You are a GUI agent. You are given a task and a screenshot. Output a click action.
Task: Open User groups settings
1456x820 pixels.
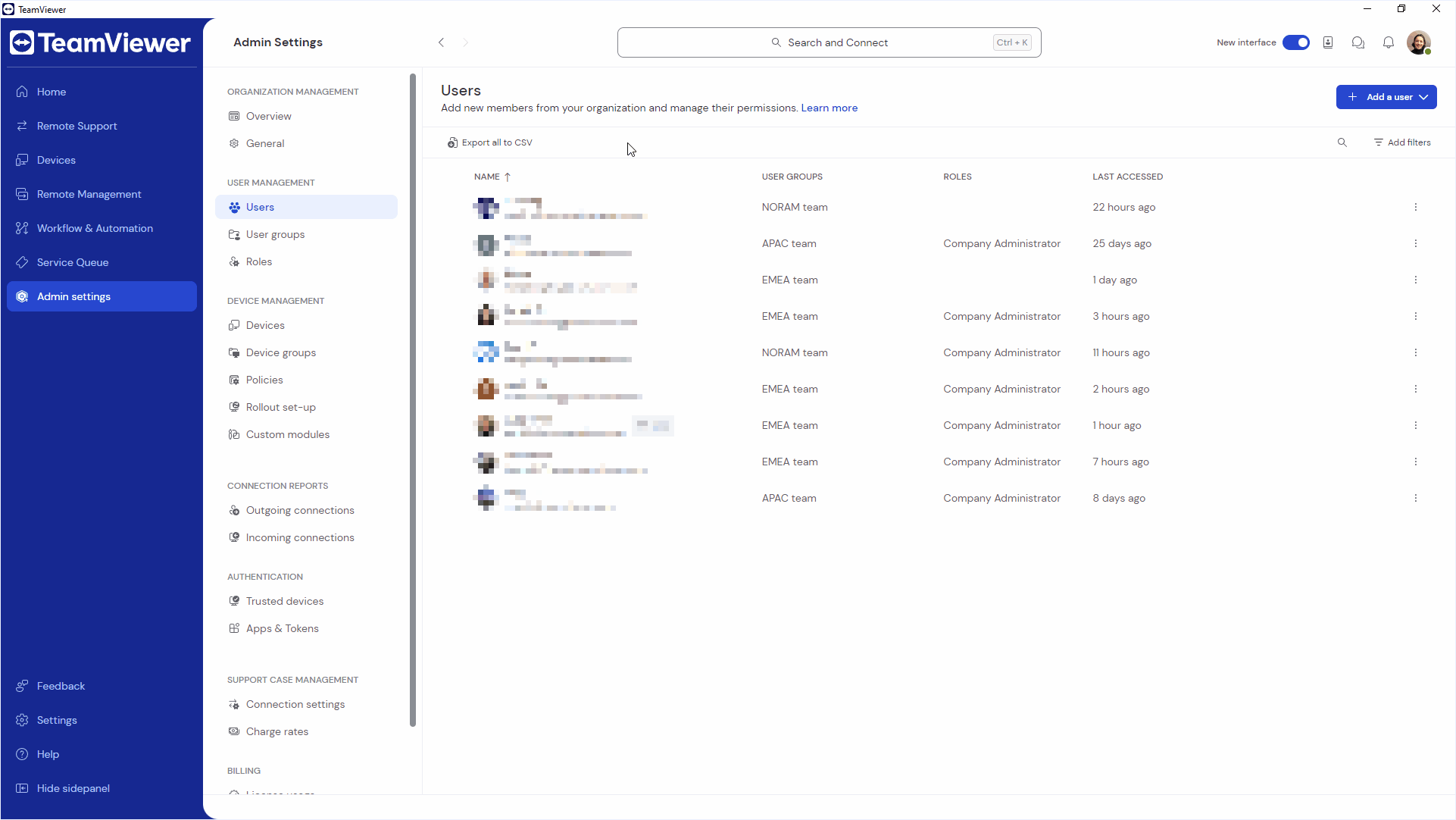306,234
